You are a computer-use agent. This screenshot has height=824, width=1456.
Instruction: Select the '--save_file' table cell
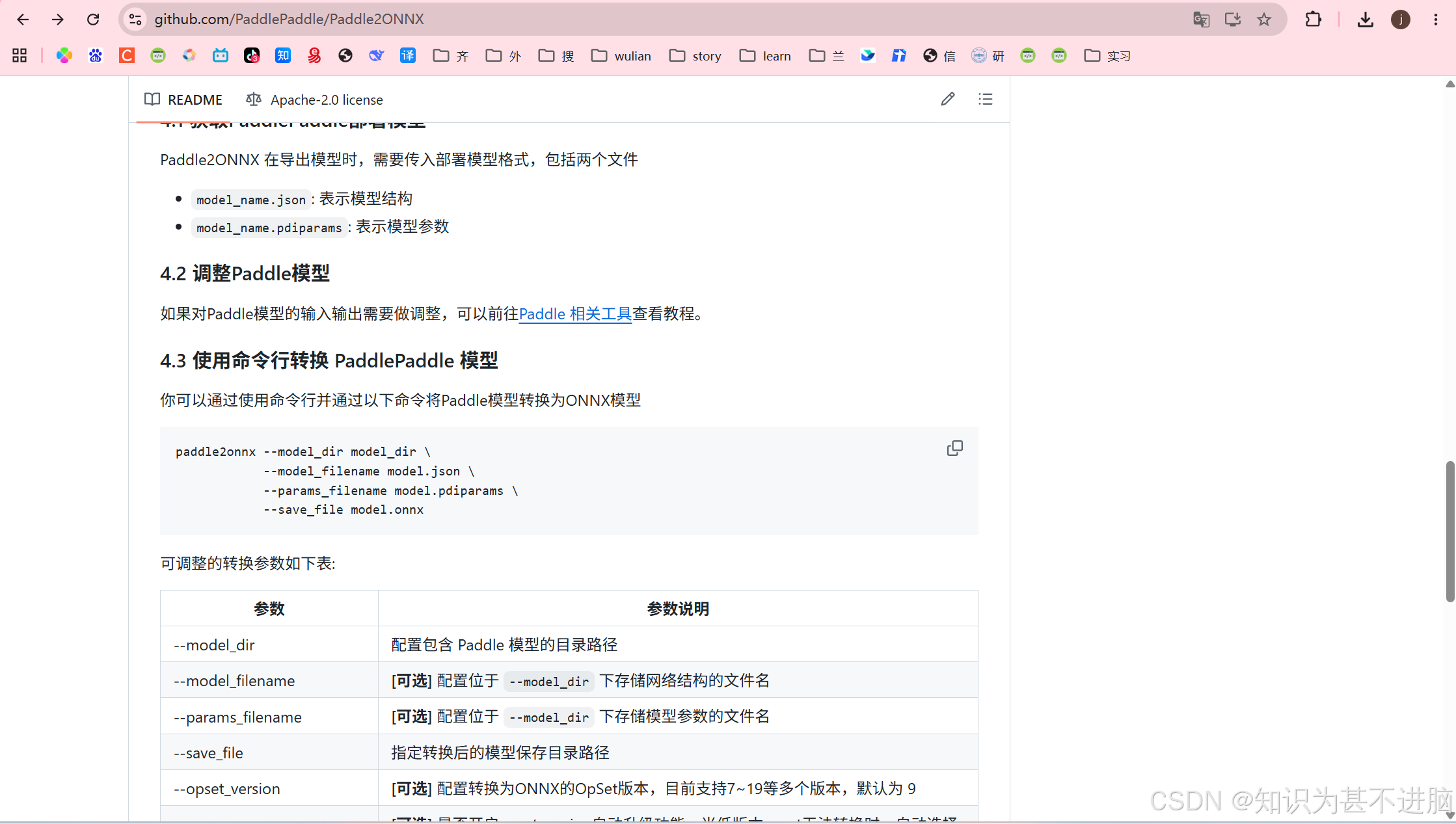click(269, 752)
